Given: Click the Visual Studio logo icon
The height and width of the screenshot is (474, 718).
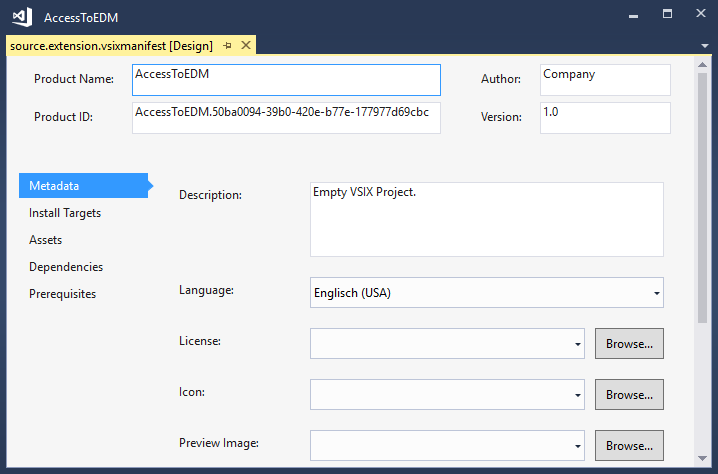Looking at the screenshot, I should (21, 17).
